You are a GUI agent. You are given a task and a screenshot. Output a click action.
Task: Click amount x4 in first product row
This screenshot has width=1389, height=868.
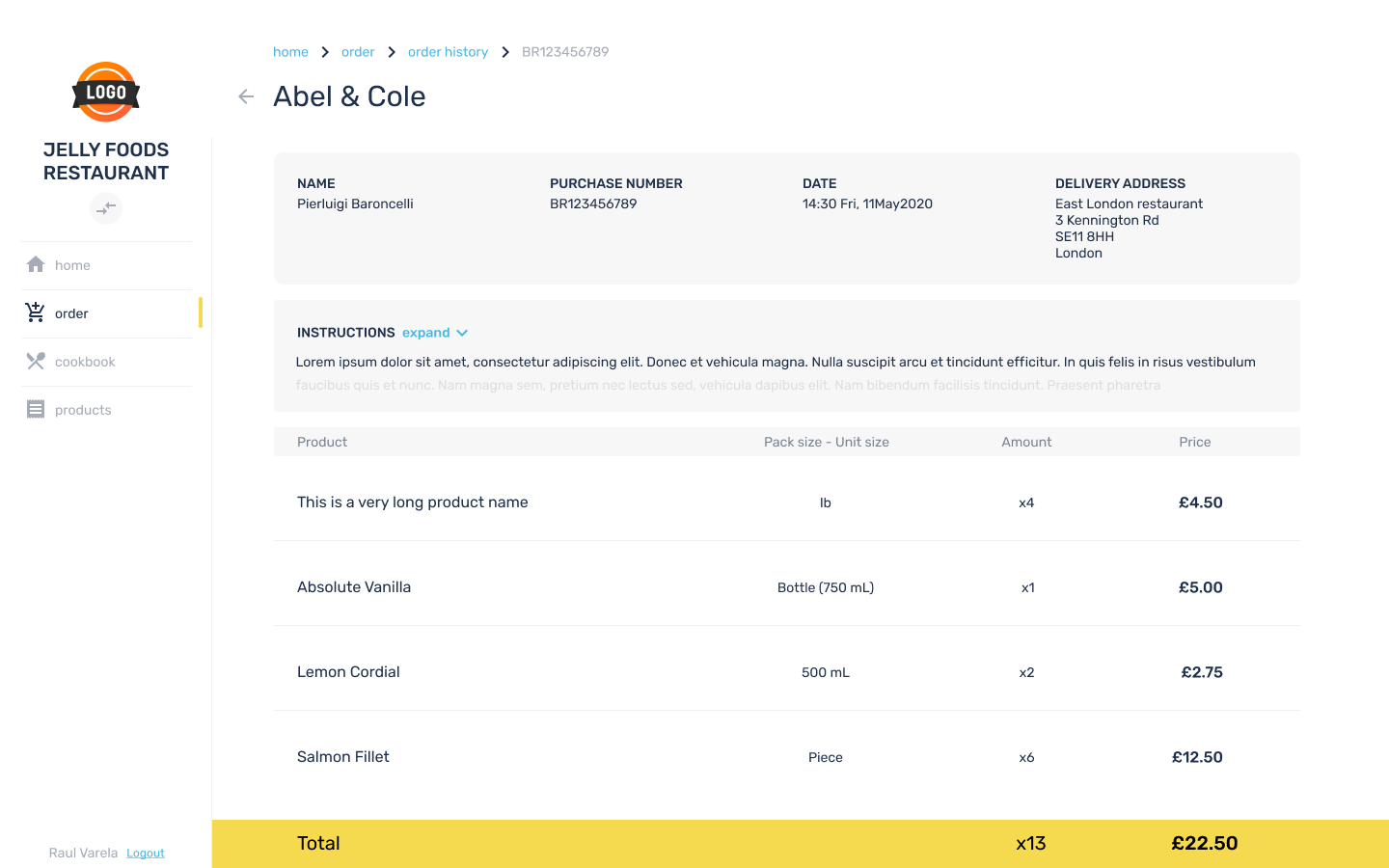point(1026,502)
